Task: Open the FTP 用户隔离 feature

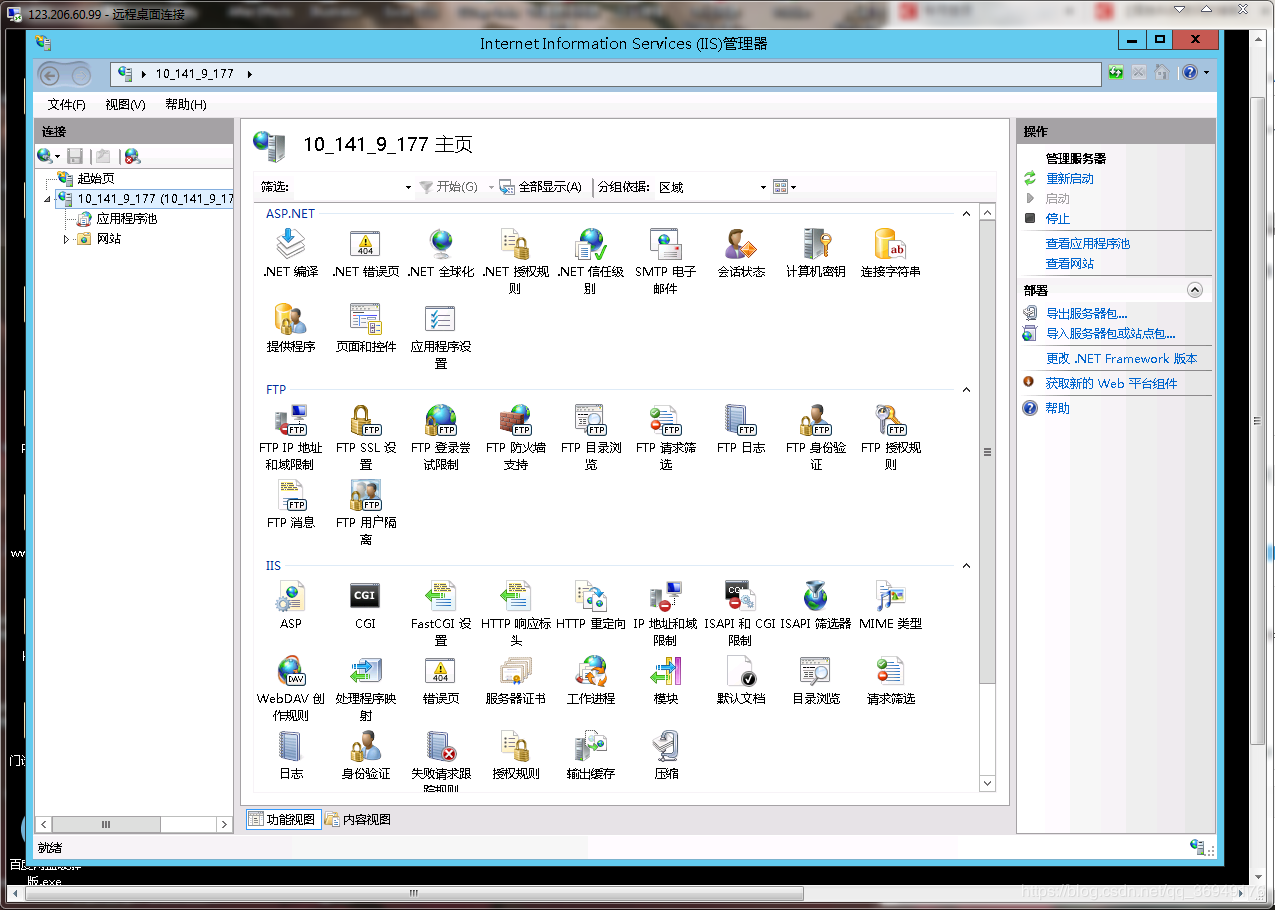Action: click(365, 512)
